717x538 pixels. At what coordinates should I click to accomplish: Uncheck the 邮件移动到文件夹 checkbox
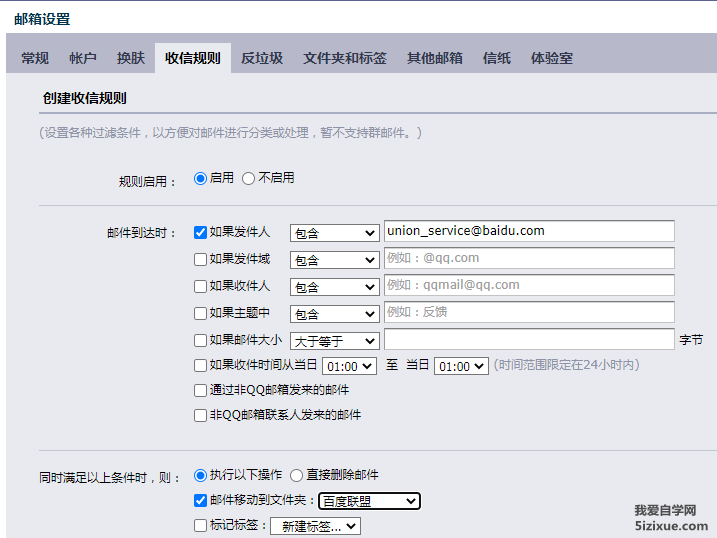coord(200,501)
